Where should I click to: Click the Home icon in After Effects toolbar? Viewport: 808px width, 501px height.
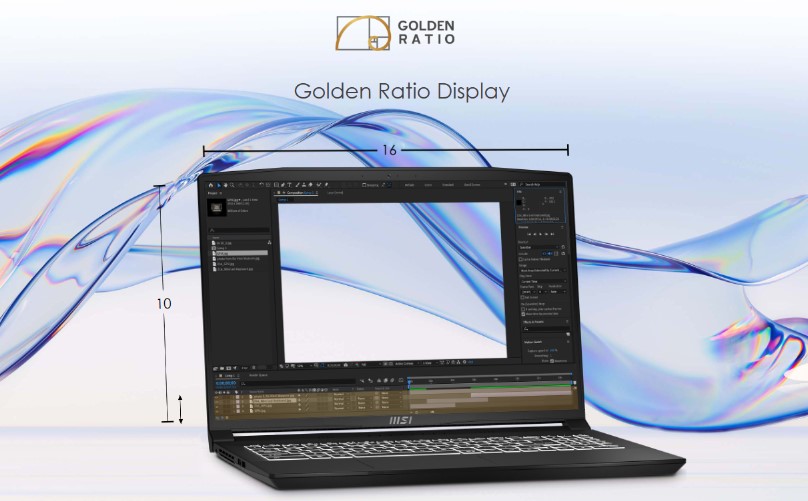(211, 185)
